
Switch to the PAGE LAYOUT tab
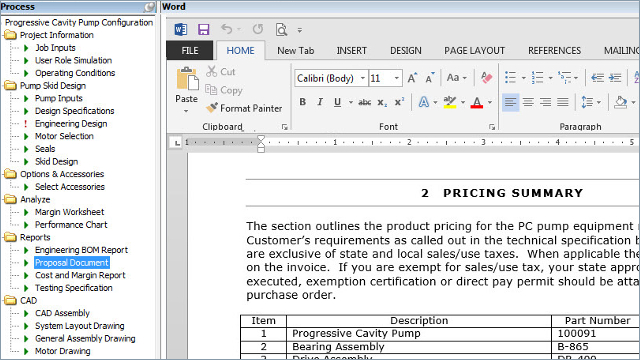pos(475,51)
